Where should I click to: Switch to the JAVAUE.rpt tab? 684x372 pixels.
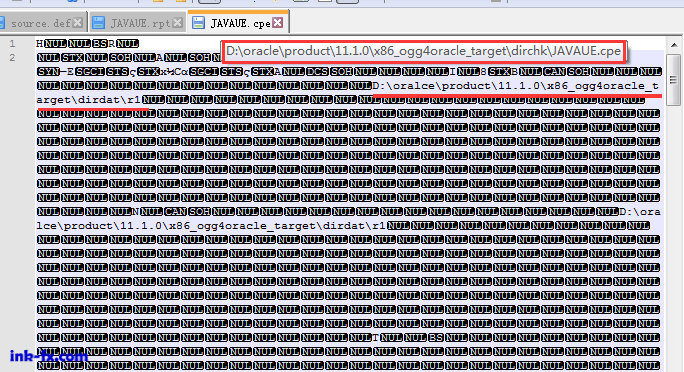pos(140,23)
